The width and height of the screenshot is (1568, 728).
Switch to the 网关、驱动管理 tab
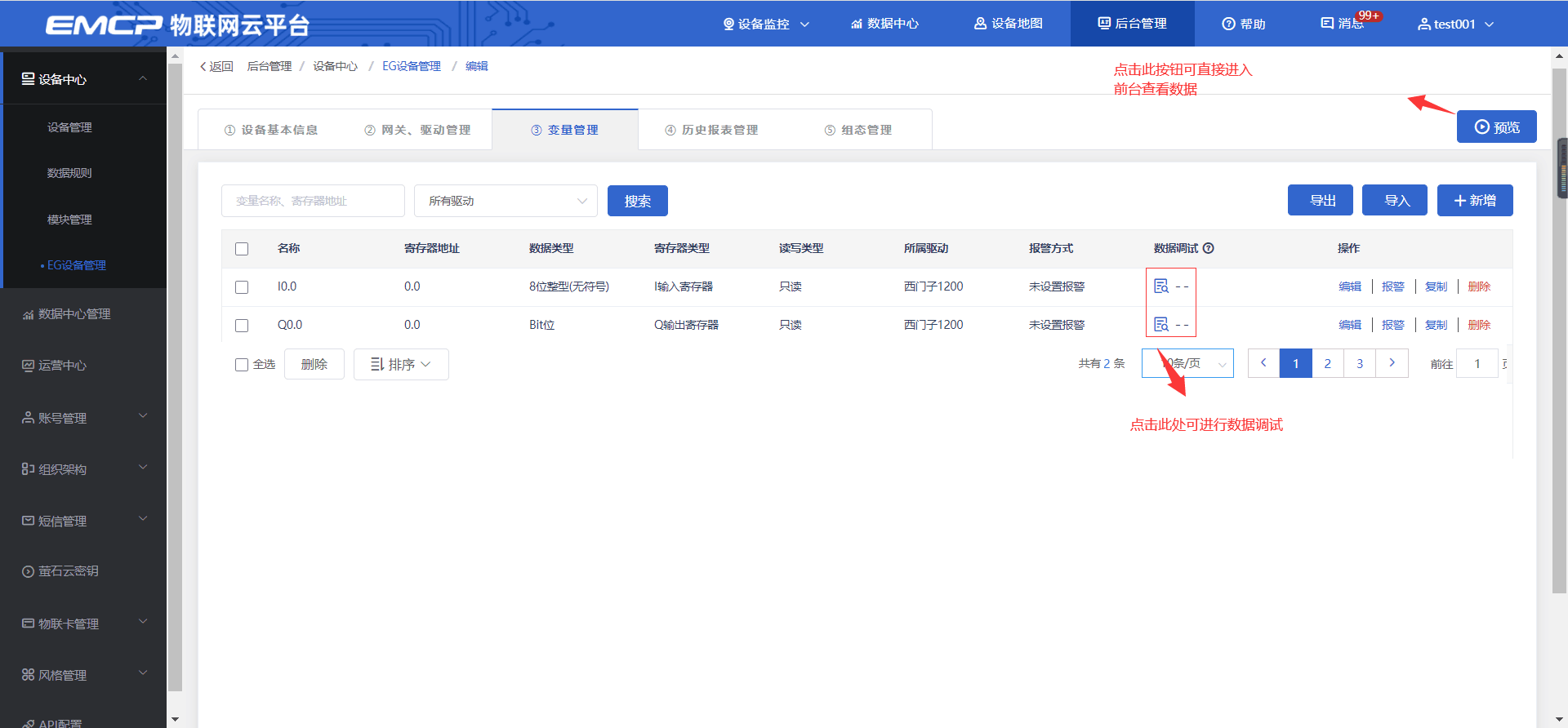click(417, 130)
